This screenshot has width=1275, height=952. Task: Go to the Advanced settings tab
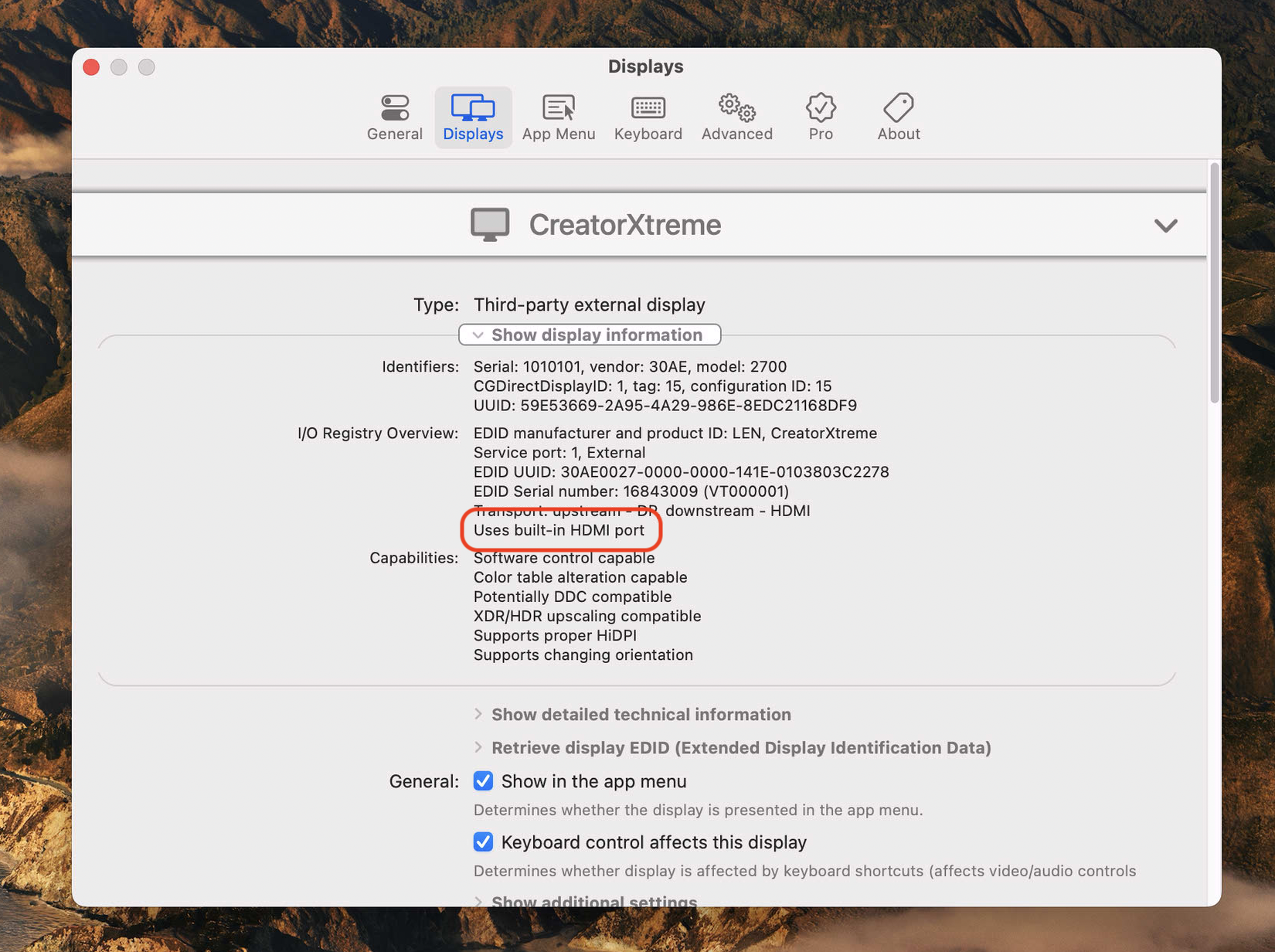coord(736,117)
